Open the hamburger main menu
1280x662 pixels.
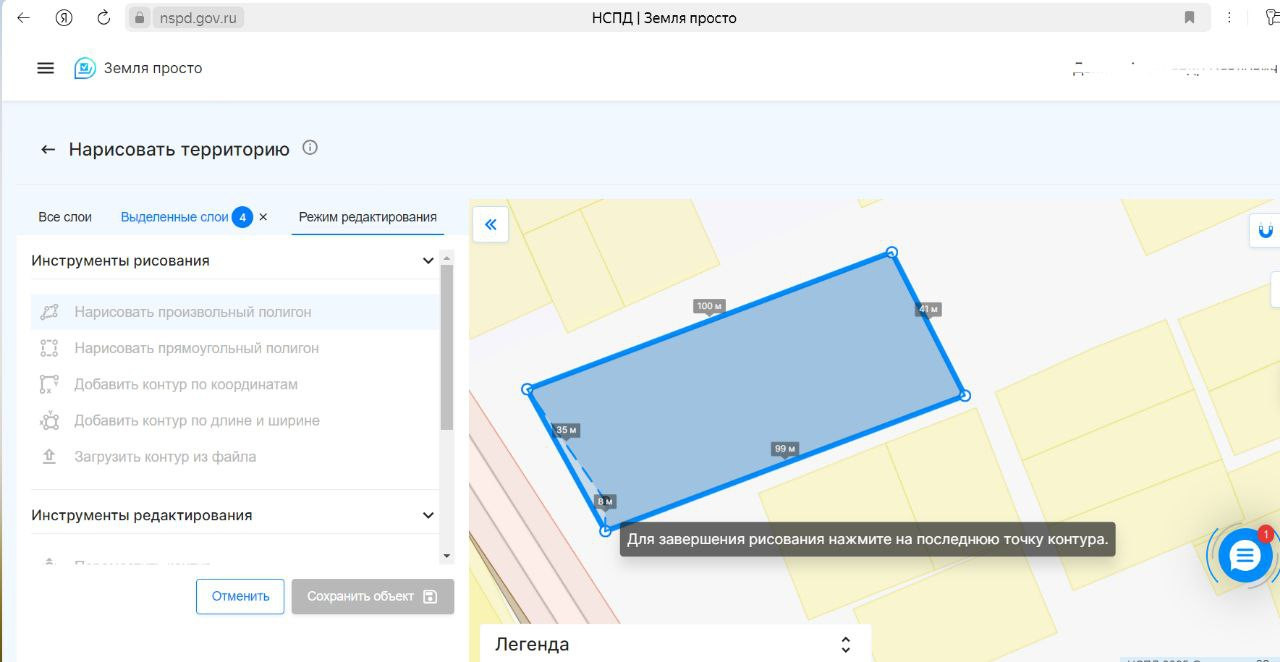[45, 68]
